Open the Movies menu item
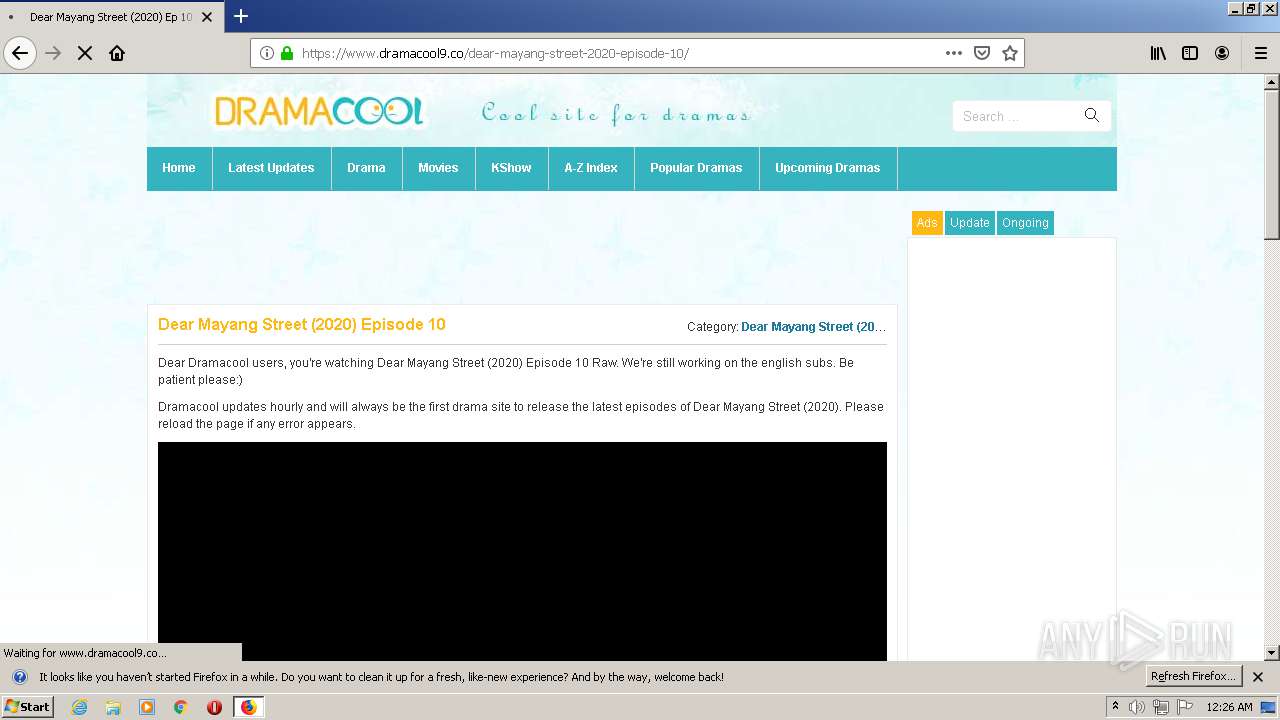This screenshot has height=720, width=1280. [438, 168]
